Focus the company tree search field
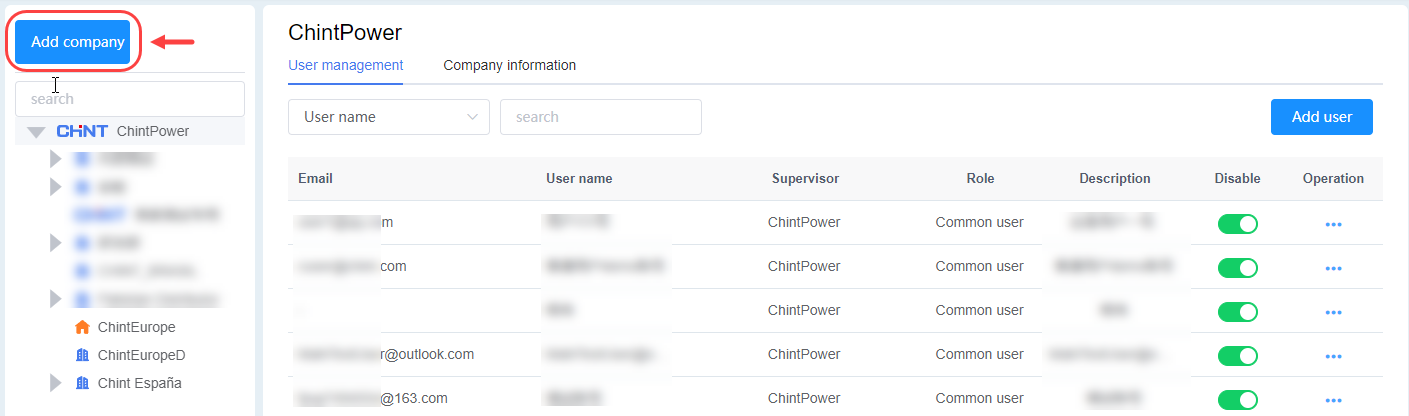1409x416 pixels. pos(130,99)
